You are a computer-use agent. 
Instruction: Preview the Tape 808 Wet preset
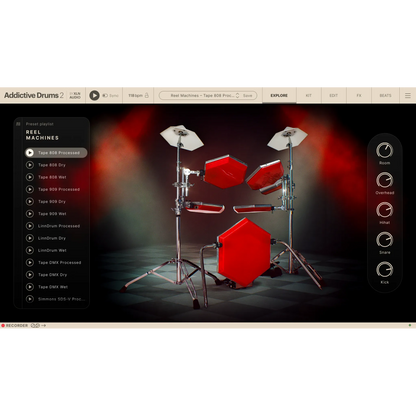point(30,177)
